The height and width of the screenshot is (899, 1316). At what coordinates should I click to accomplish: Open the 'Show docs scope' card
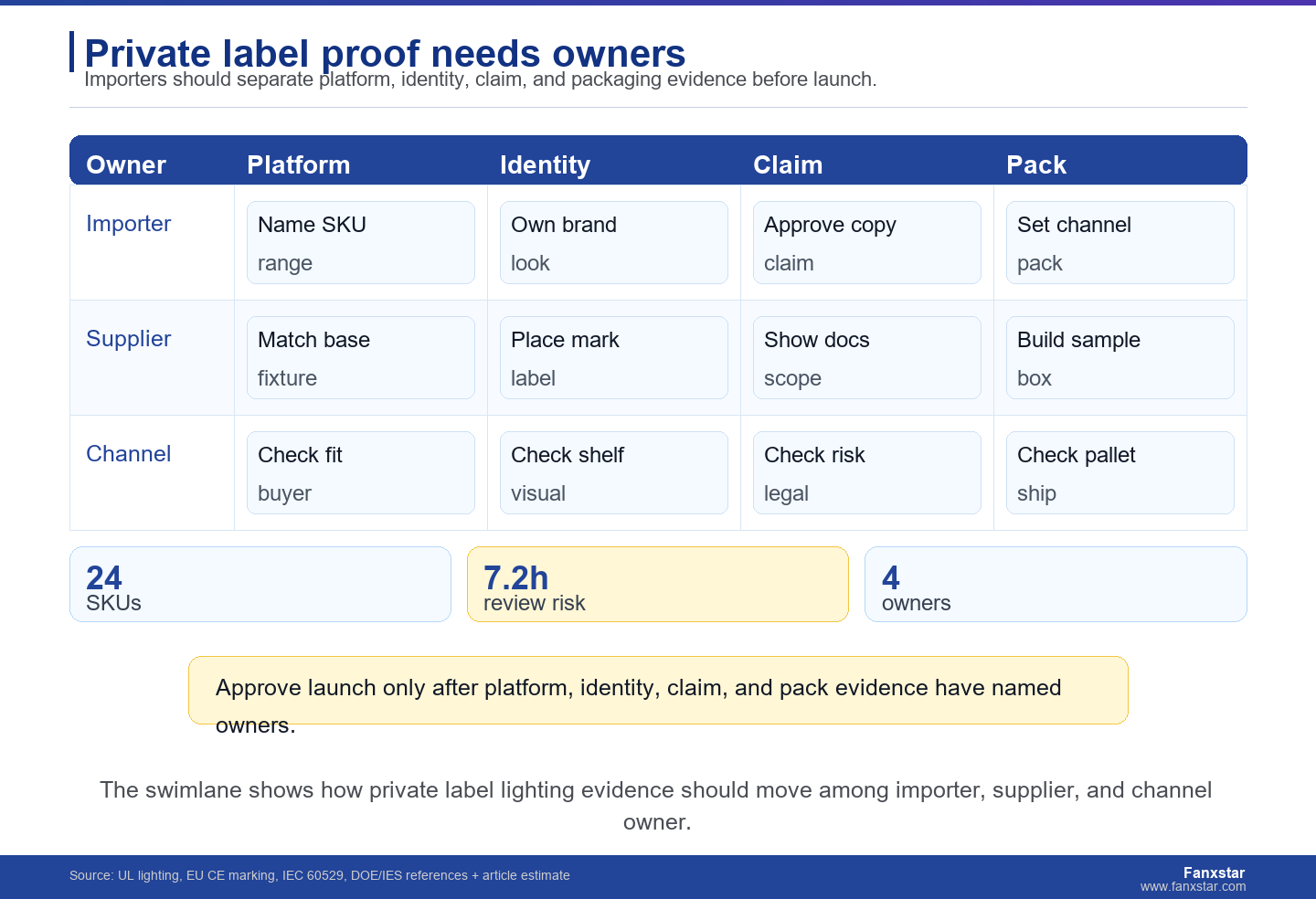(867, 358)
